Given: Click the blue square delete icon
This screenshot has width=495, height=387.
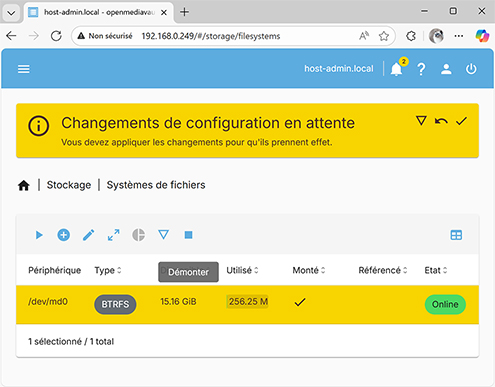Looking at the screenshot, I should tap(188, 235).
